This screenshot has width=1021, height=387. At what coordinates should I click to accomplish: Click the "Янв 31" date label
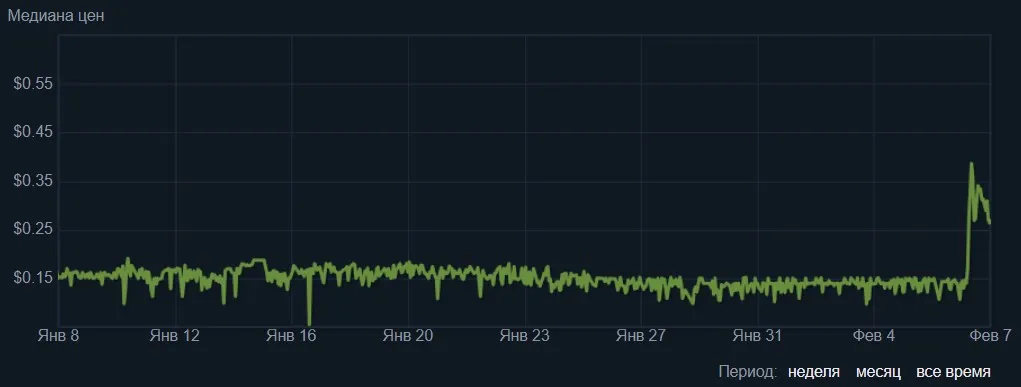coord(757,336)
